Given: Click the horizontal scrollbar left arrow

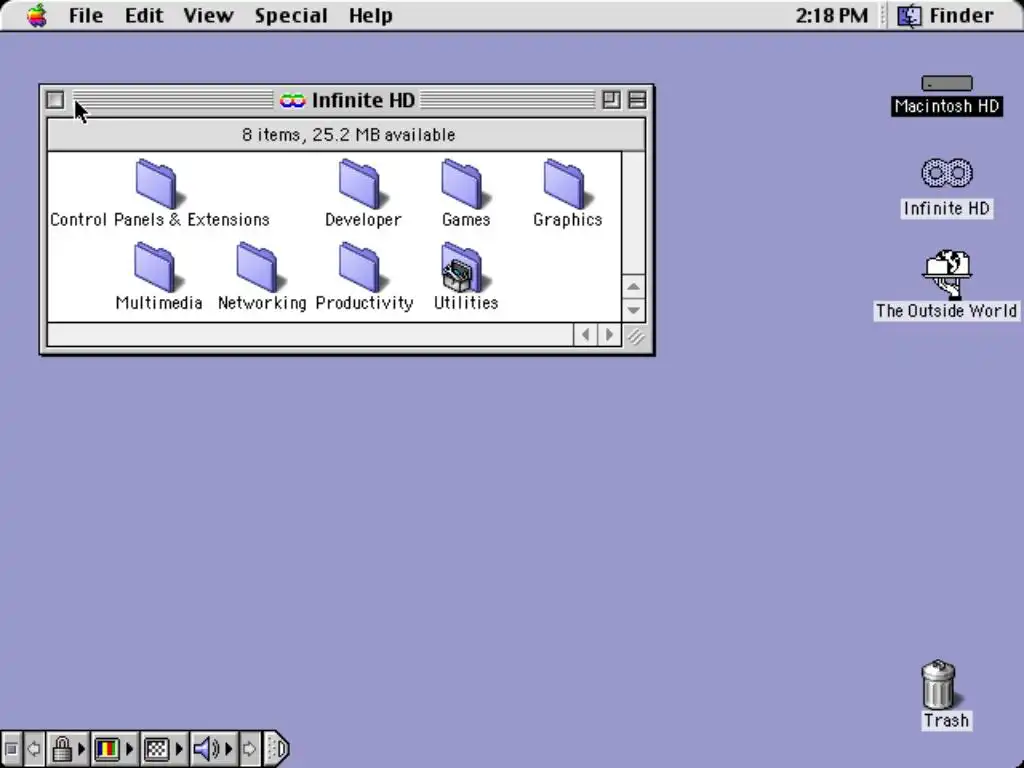Looking at the screenshot, I should 585,335.
